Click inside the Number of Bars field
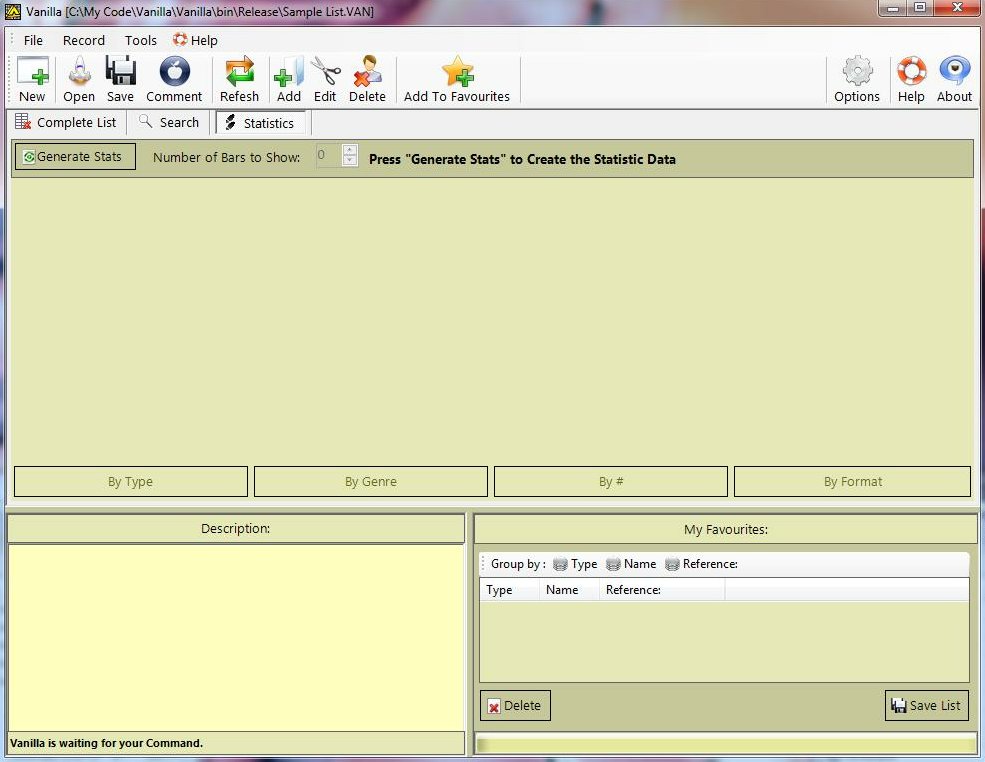The width and height of the screenshot is (985, 762). [x=327, y=156]
